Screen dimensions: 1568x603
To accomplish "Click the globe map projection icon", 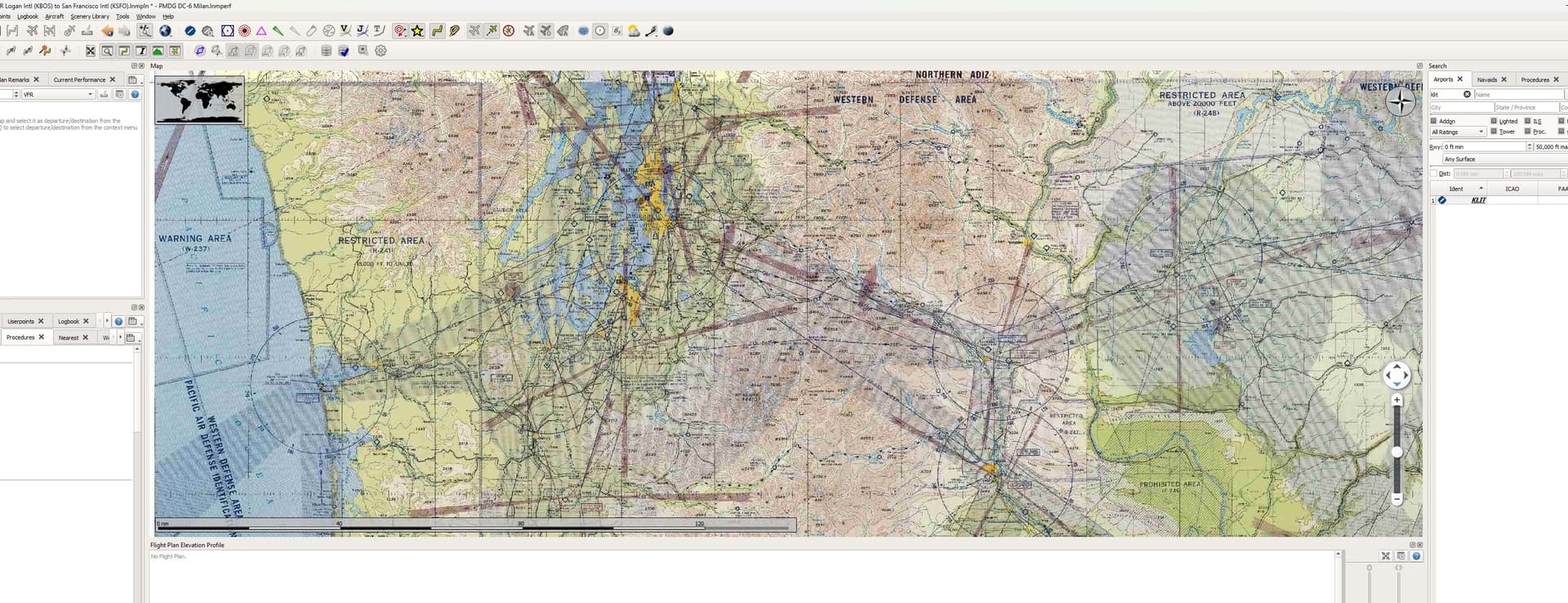I will point(166,31).
